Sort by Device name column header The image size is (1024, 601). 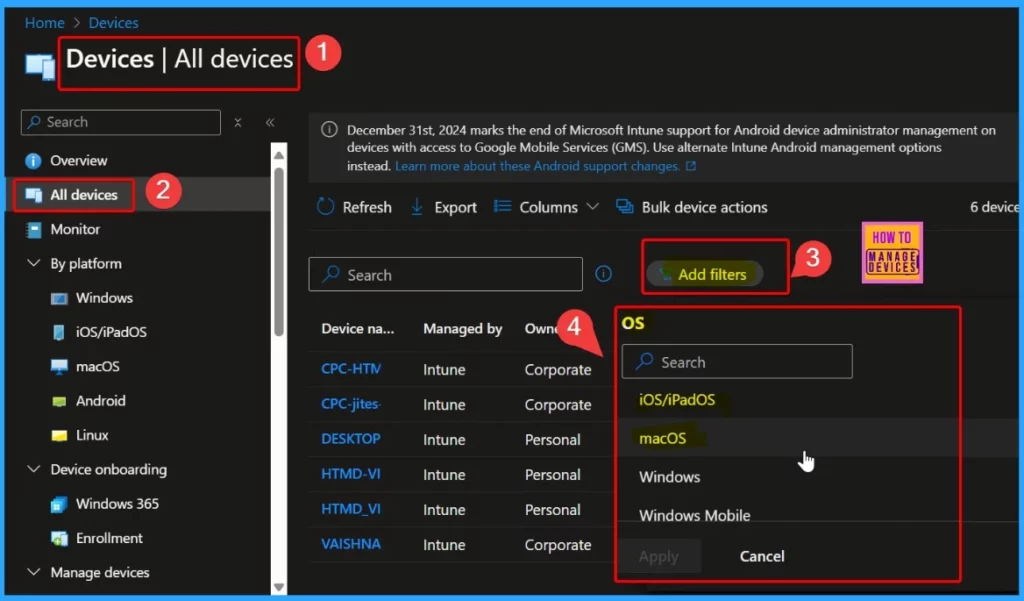[358, 329]
